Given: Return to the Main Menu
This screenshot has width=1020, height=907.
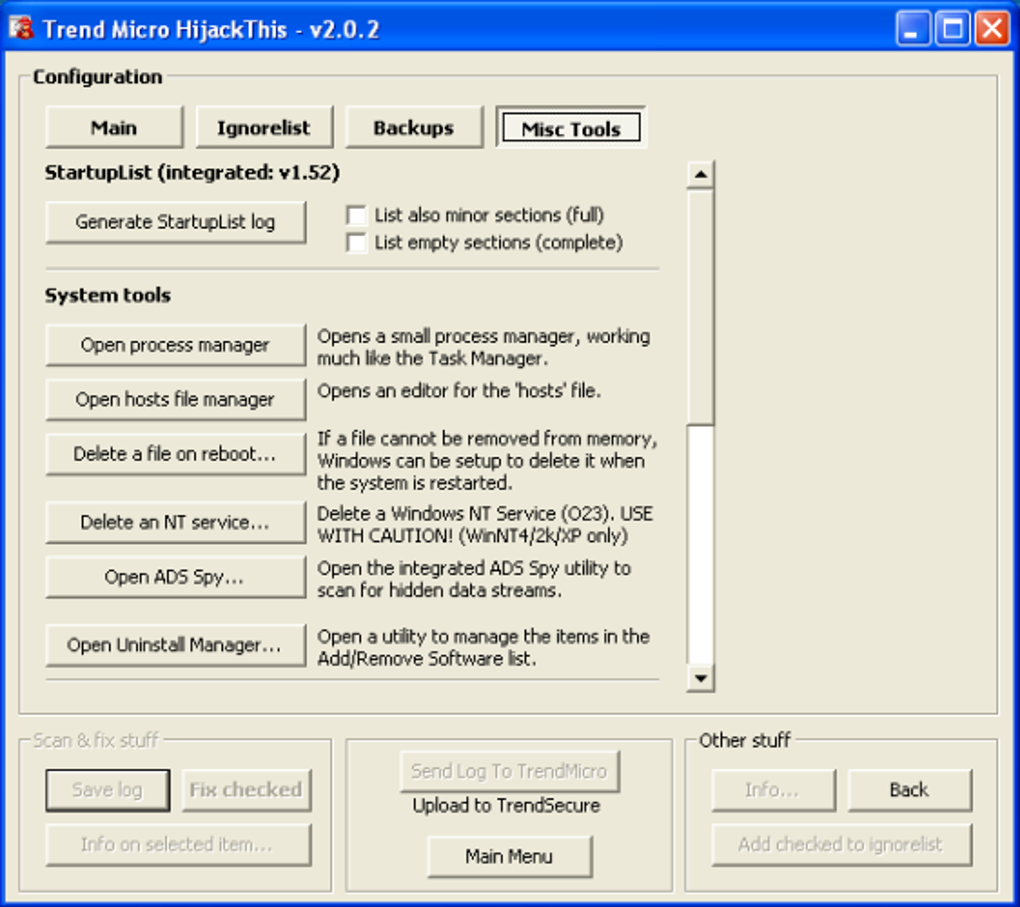Looking at the screenshot, I should click(509, 856).
